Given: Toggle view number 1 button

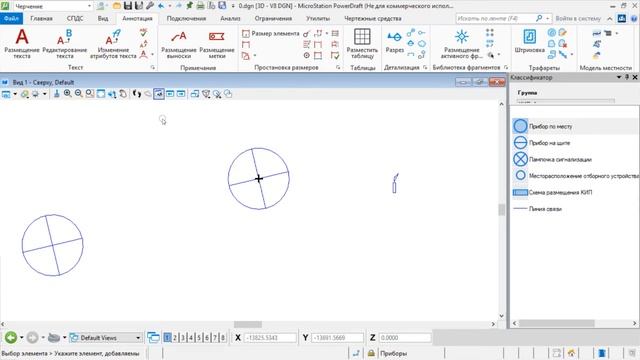Looking at the screenshot, I should (167, 338).
